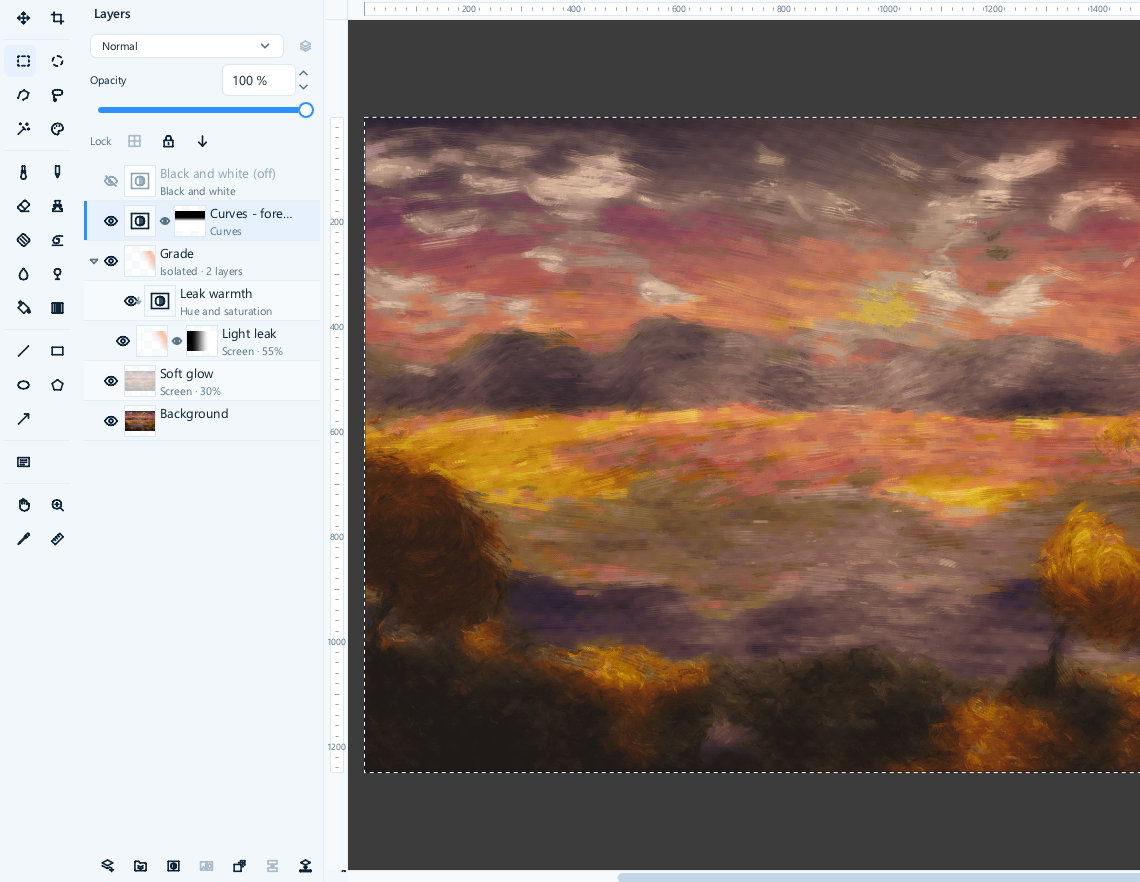Collapse the Grade group triangle
The width and height of the screenshot is (1140, 882).
tap(94, 261)
